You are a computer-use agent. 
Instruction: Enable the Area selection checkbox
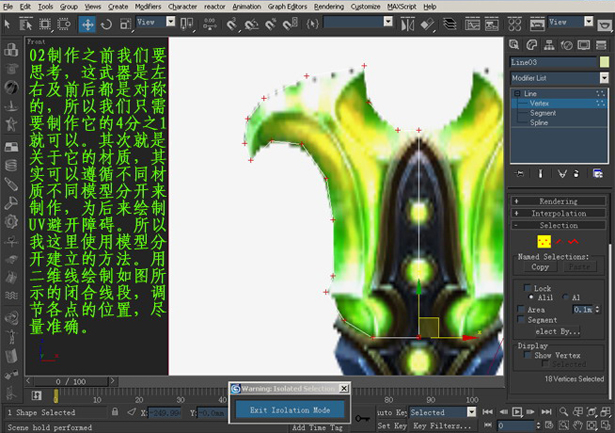tap(521, 309)
